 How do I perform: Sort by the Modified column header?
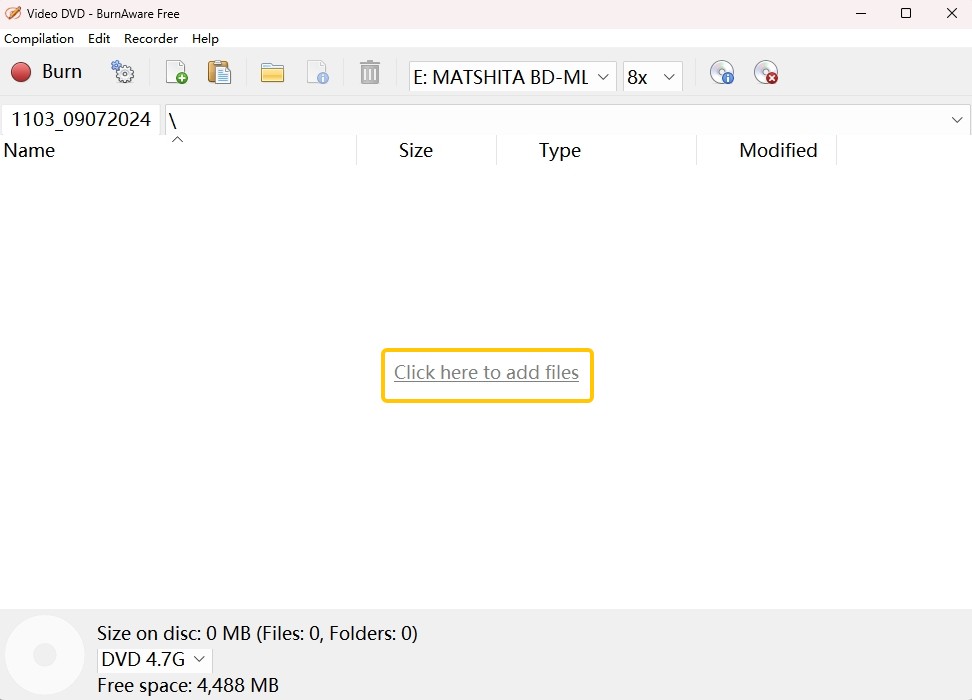coord(766,150)
